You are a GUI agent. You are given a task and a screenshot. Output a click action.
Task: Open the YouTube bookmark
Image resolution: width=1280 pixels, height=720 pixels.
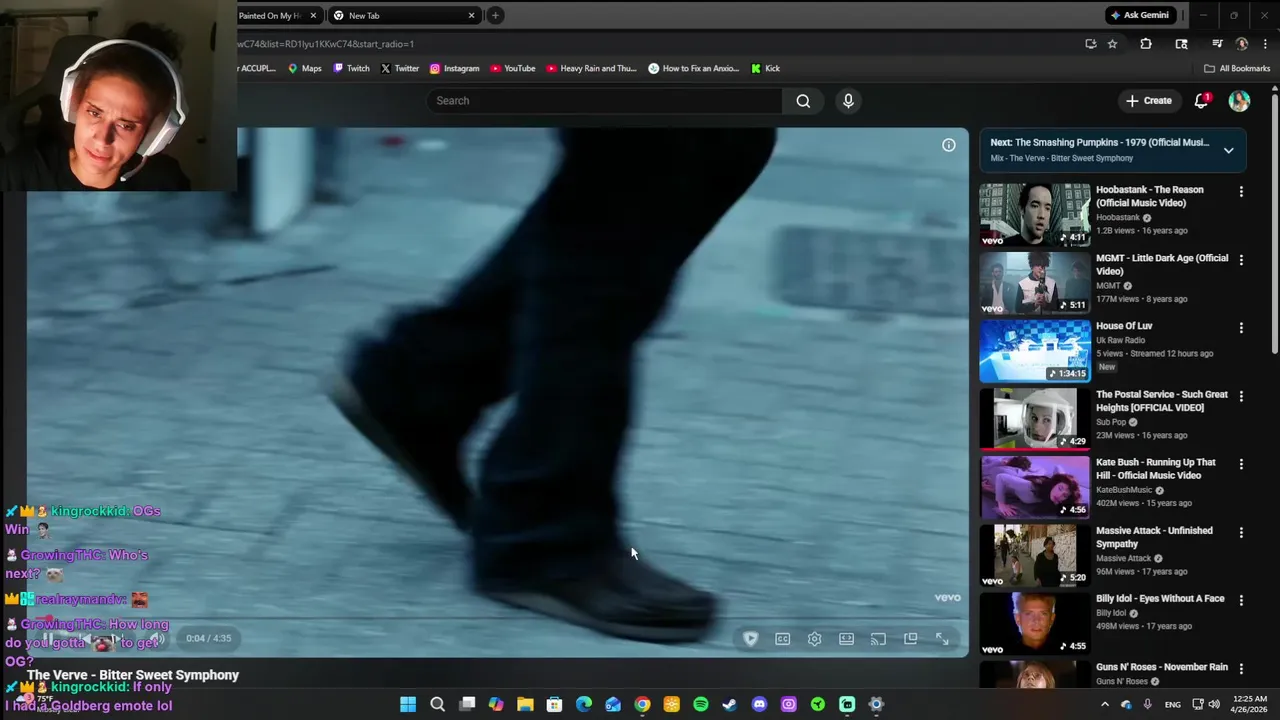pos(513,69)
